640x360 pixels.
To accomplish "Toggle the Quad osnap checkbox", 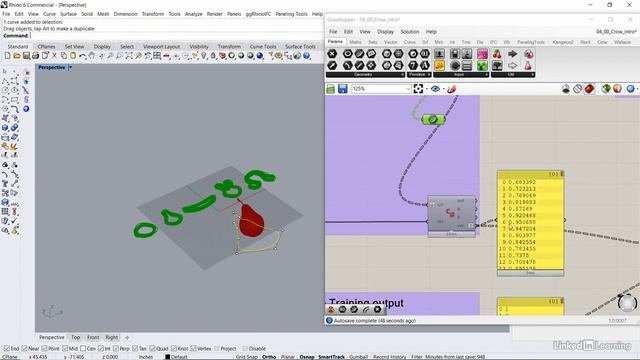I will pyautogui.click(x=152, y=349).
